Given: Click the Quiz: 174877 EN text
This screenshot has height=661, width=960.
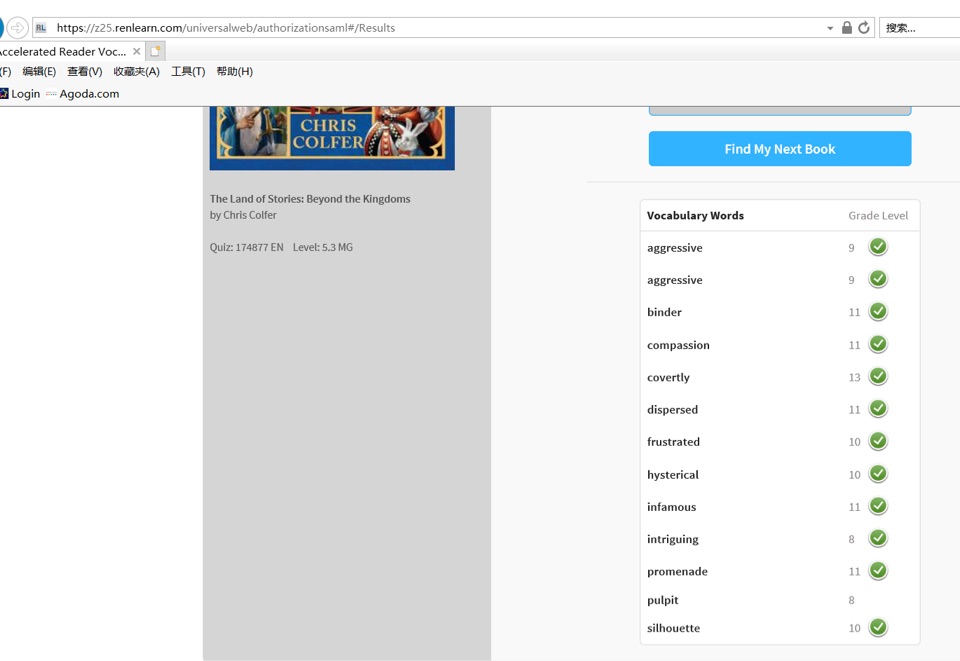Looking at the screenshot, I should (x=247, y=247).
